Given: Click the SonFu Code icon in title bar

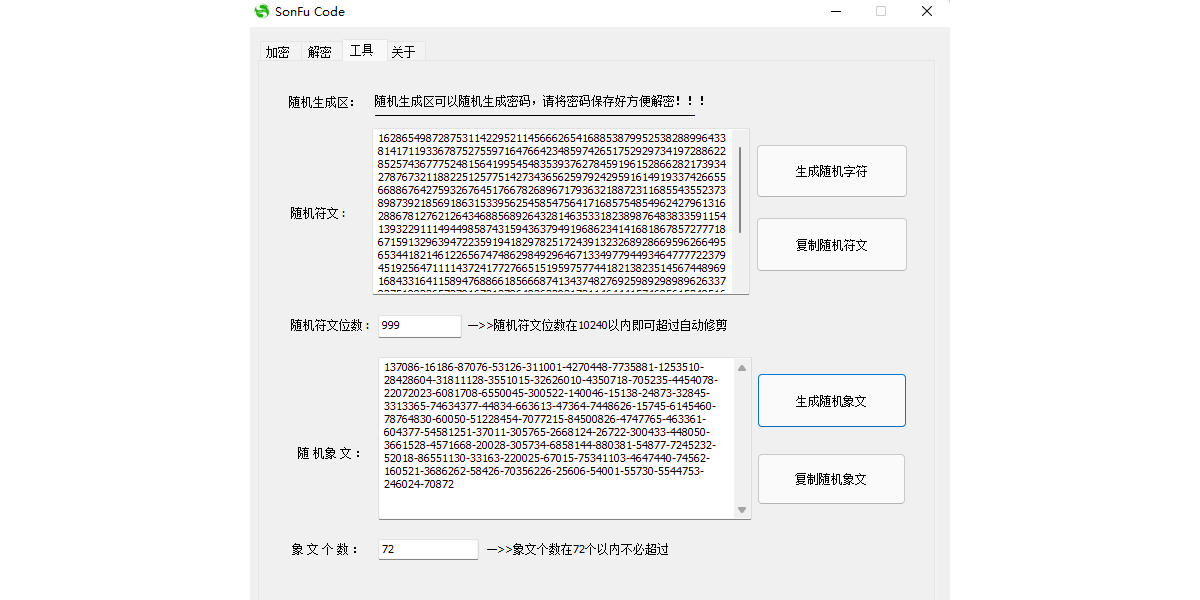Looking at the screenshot, I should [x=262, y=11].
